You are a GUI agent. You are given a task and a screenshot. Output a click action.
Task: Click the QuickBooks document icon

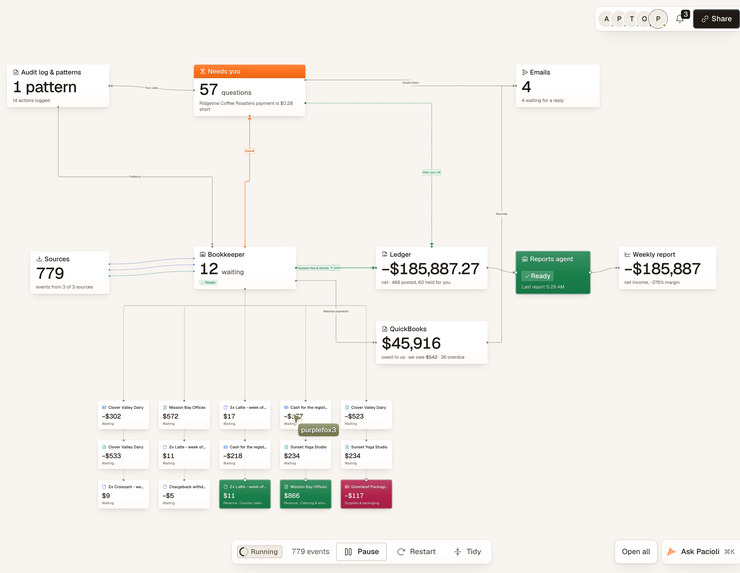coord(385,329)
